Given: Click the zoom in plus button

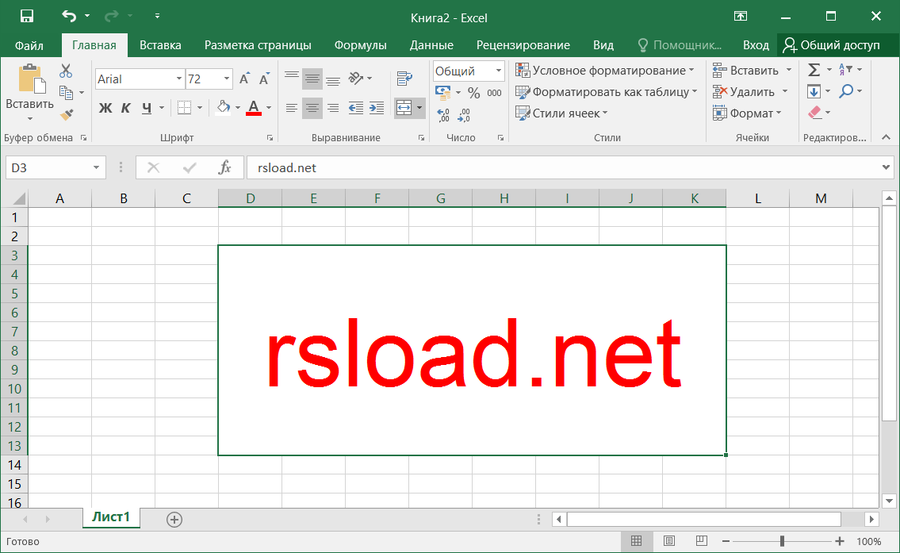Looking at the screenshot, I should (840, 541).
